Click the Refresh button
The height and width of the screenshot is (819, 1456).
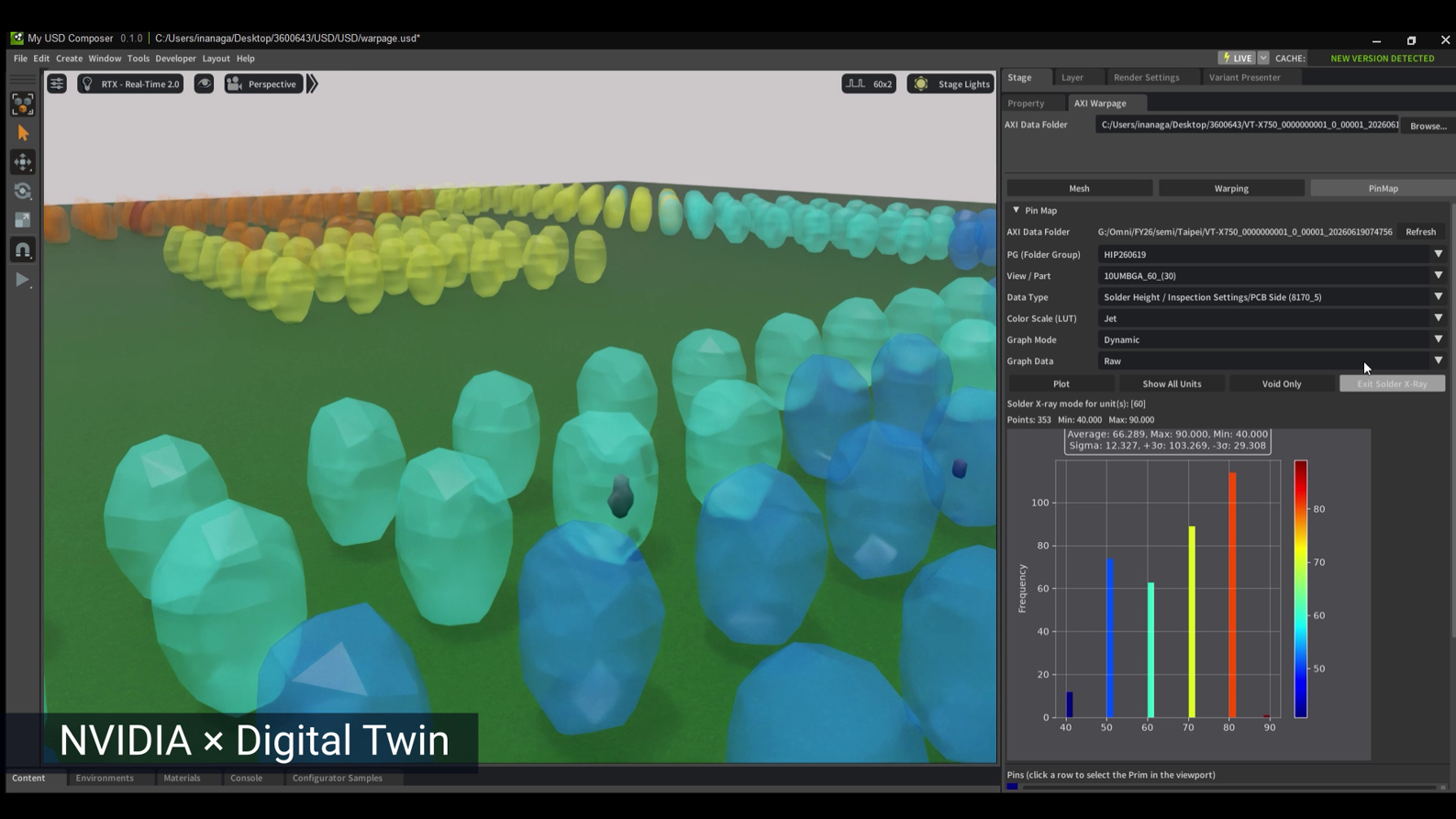pos(1420,232)
